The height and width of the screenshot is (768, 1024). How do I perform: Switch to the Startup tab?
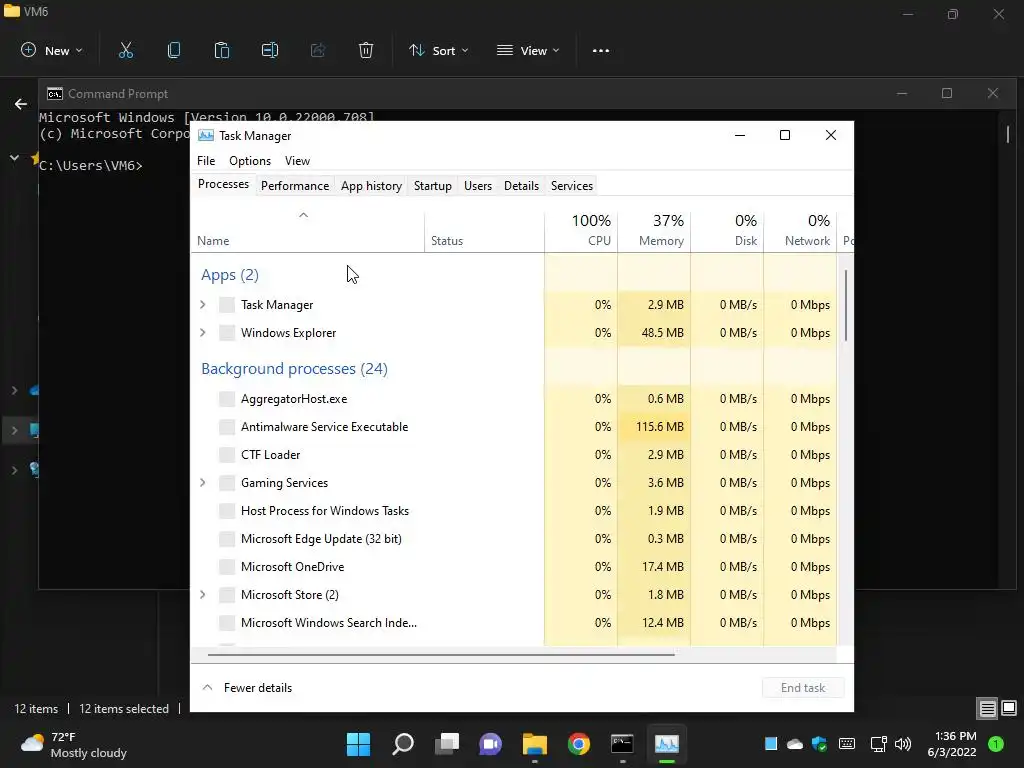coord(432,186)
